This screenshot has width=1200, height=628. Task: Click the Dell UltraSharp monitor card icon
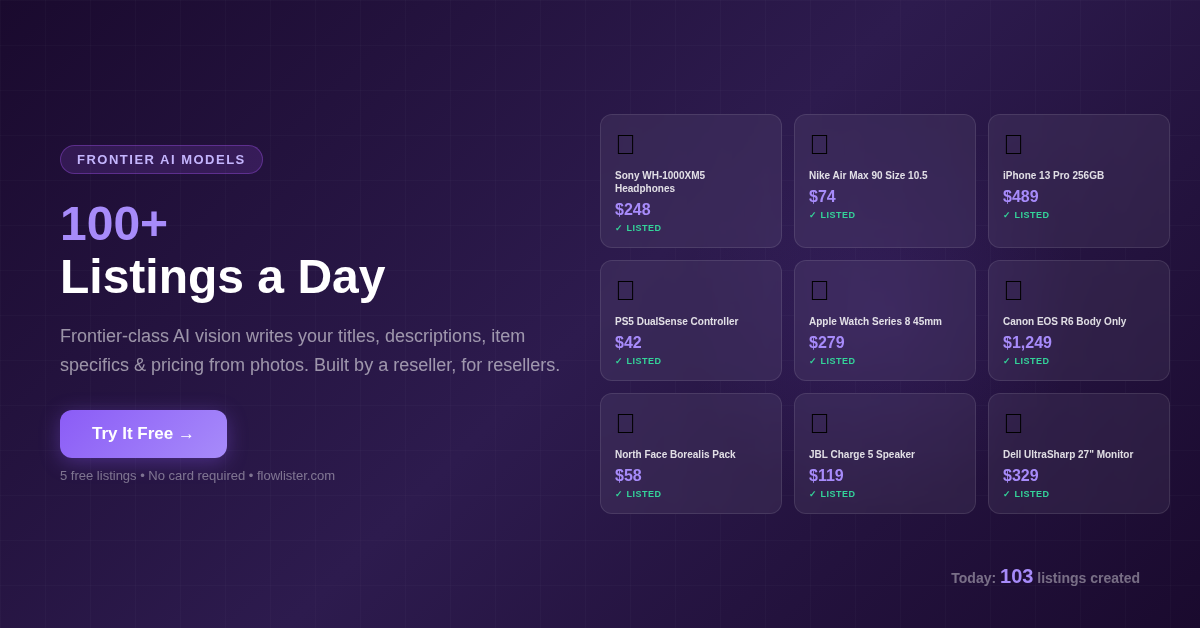click(1013, 423)
